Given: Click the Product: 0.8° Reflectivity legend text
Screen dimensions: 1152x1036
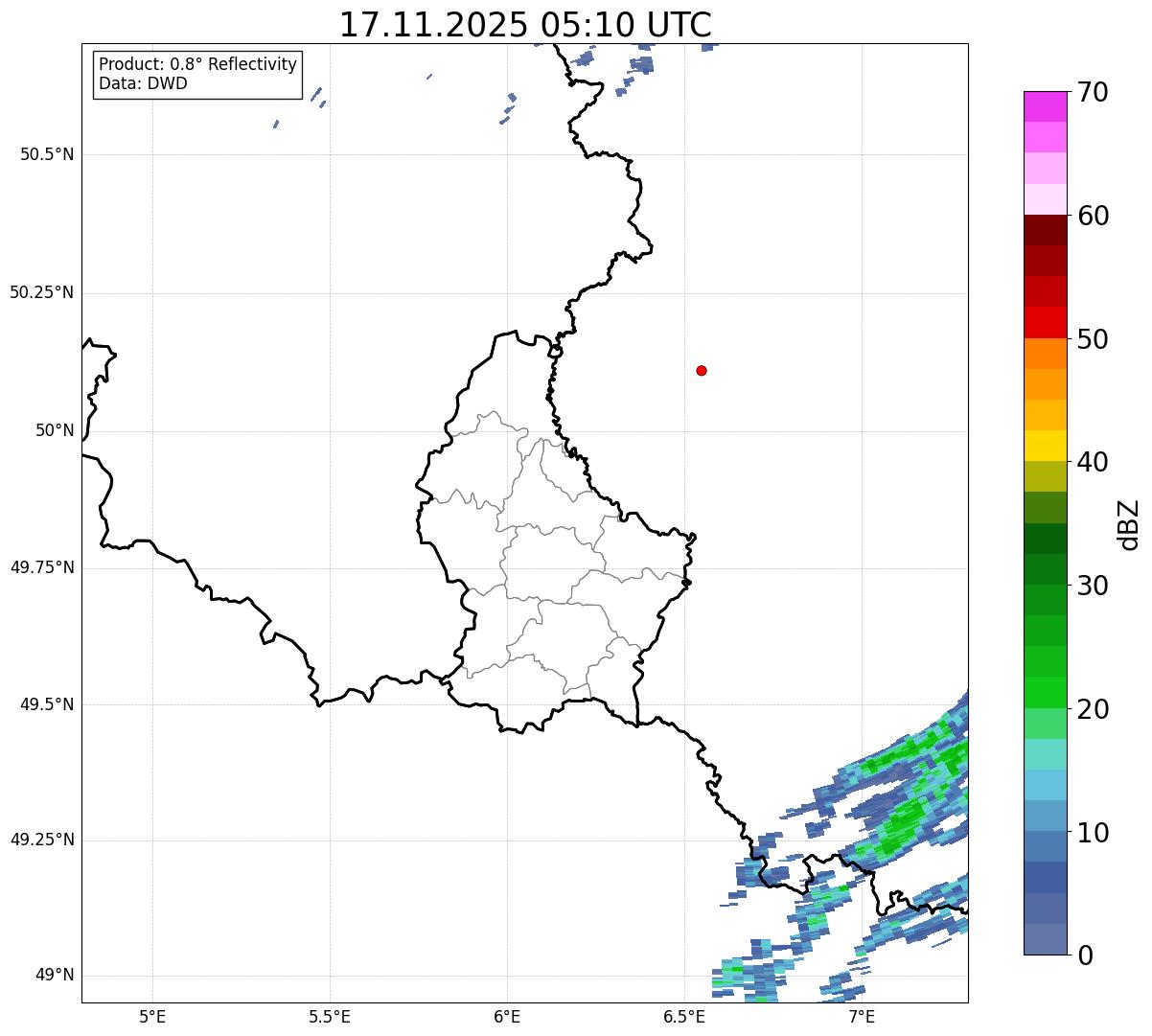Looking at the screenshot, I should 197,64.
